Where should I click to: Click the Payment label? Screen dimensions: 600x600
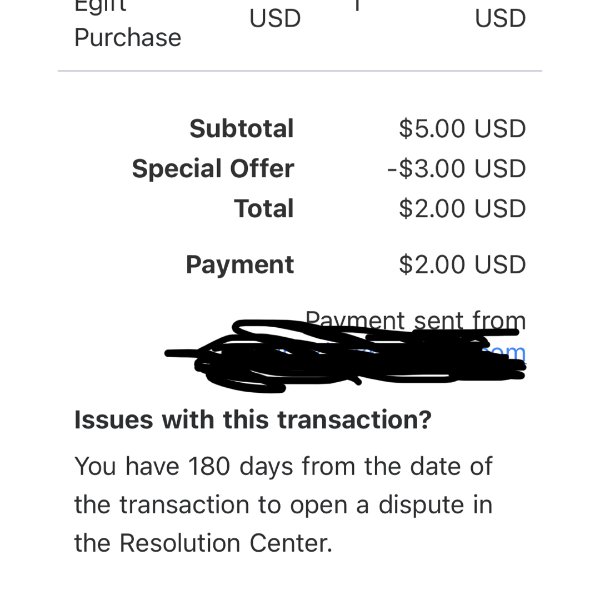pyautogui.click(x=240, y=265)
